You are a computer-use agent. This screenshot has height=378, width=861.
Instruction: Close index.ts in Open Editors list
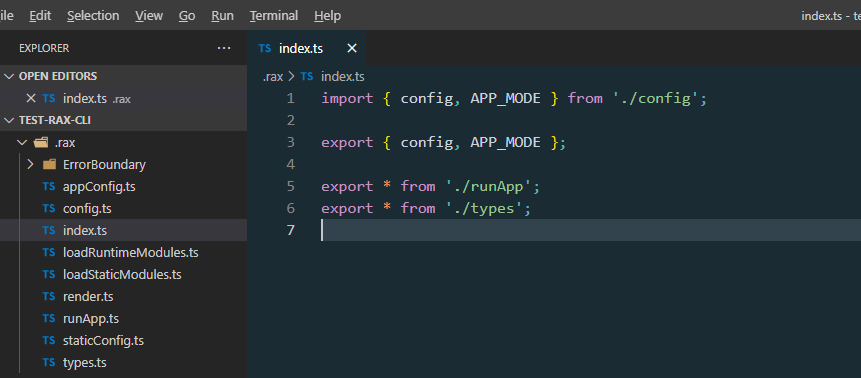(31, 99)
